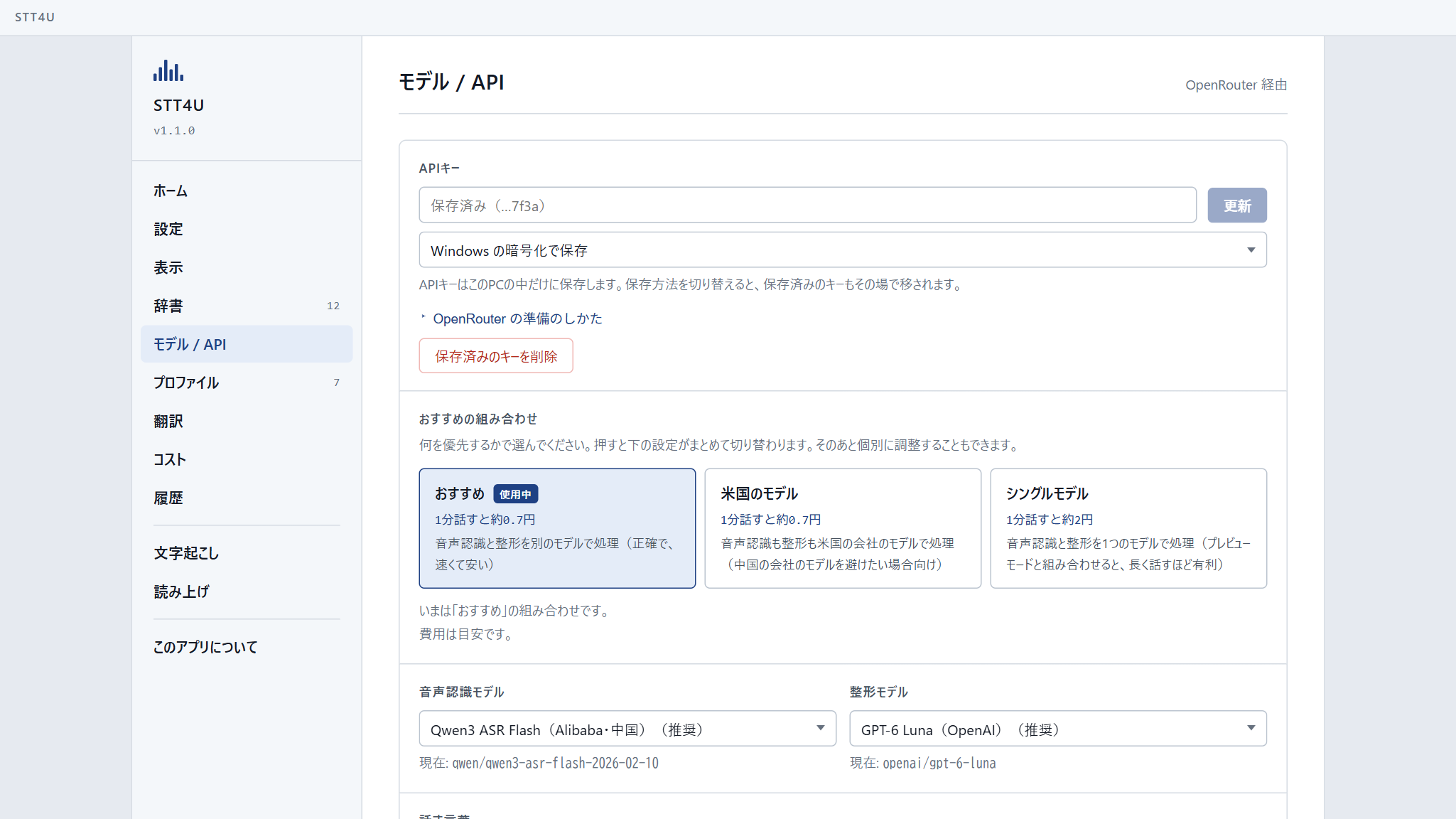Select the モデル / API sidebar item
Viewport: 1456px width, 819px height.
pos(247,344)
